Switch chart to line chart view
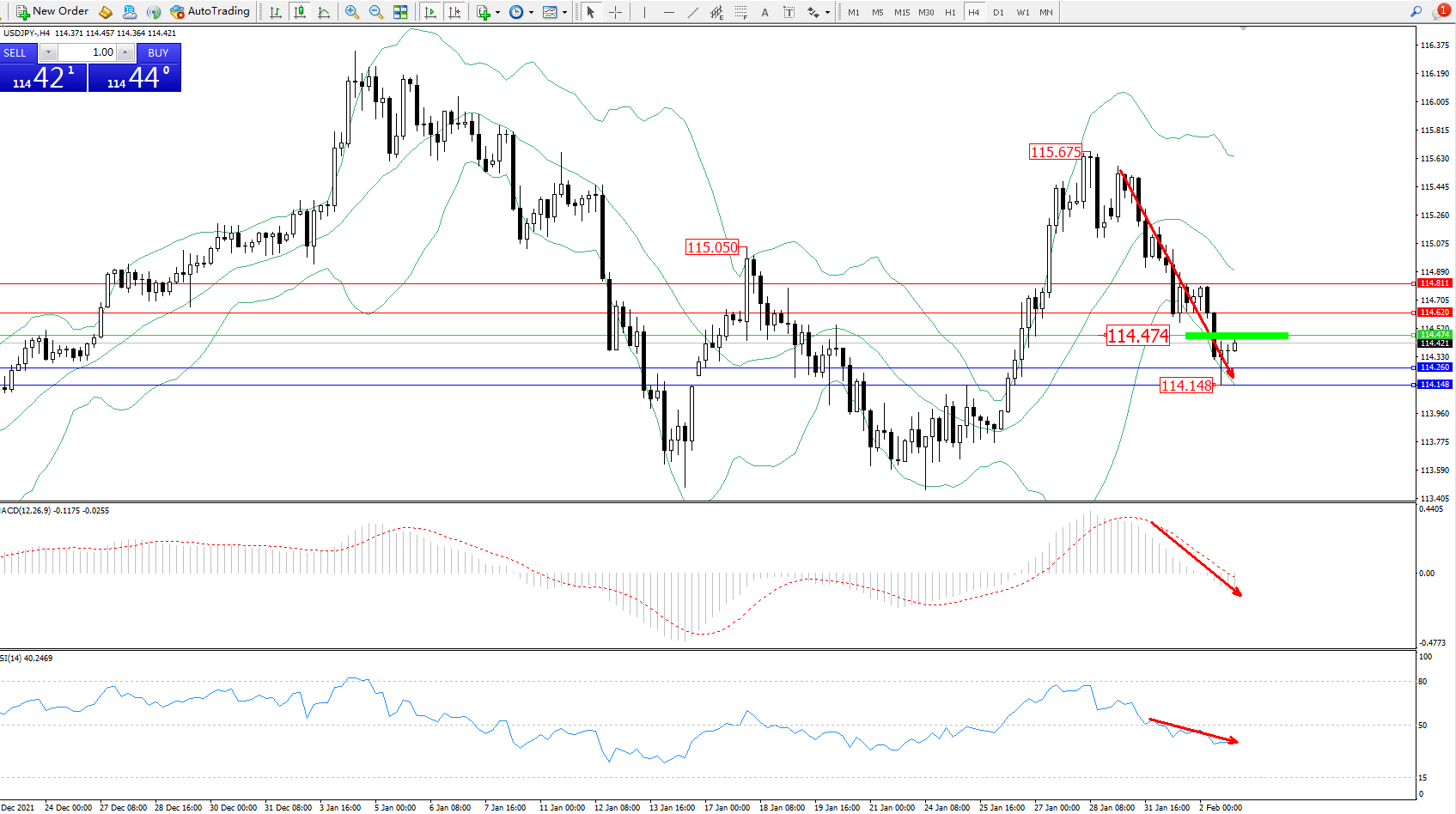 324,12
